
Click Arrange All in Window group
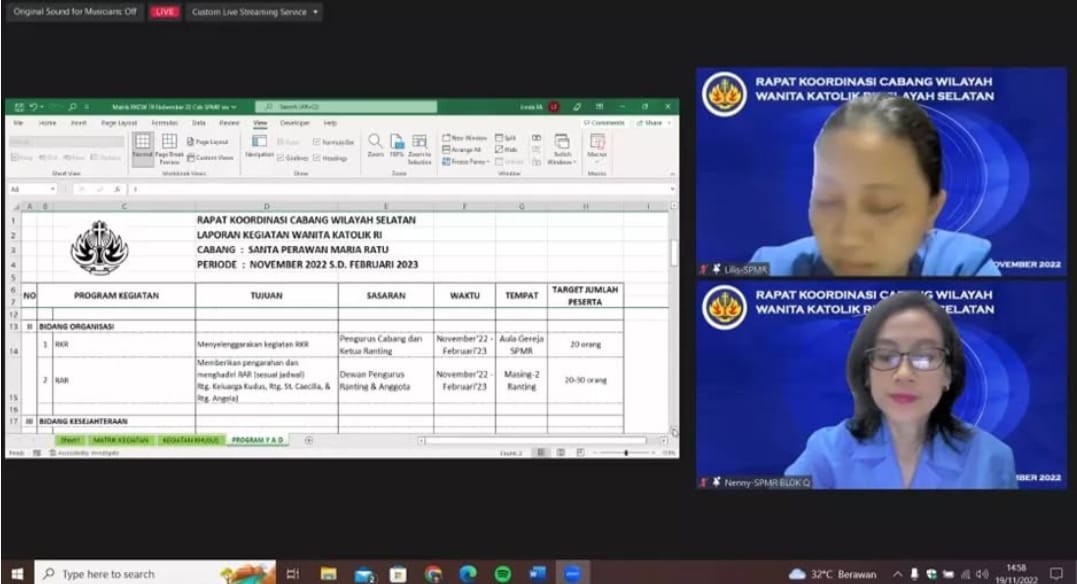click(x=465, y=149)
